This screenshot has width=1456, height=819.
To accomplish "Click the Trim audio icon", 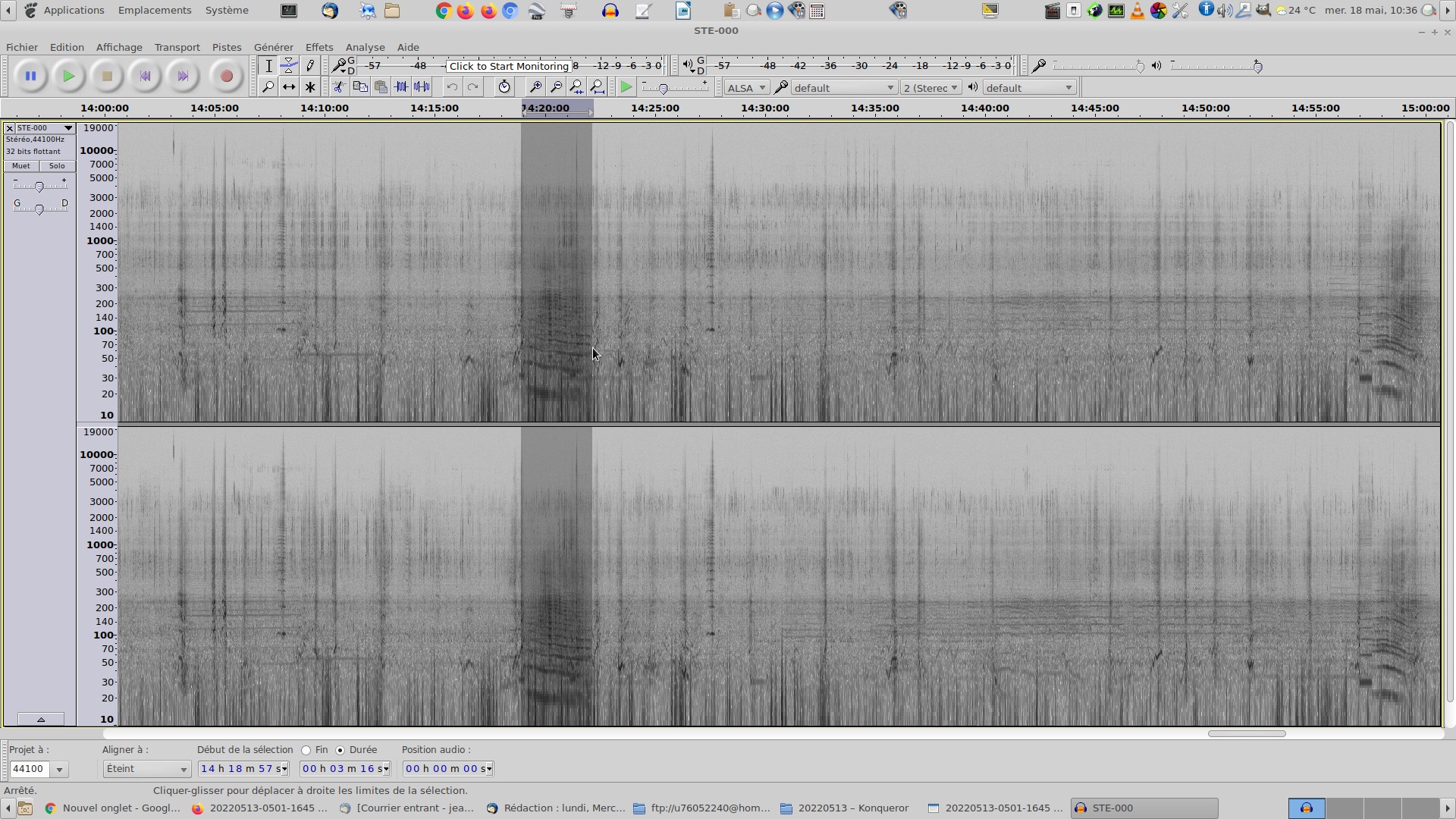I will point(401,87).
